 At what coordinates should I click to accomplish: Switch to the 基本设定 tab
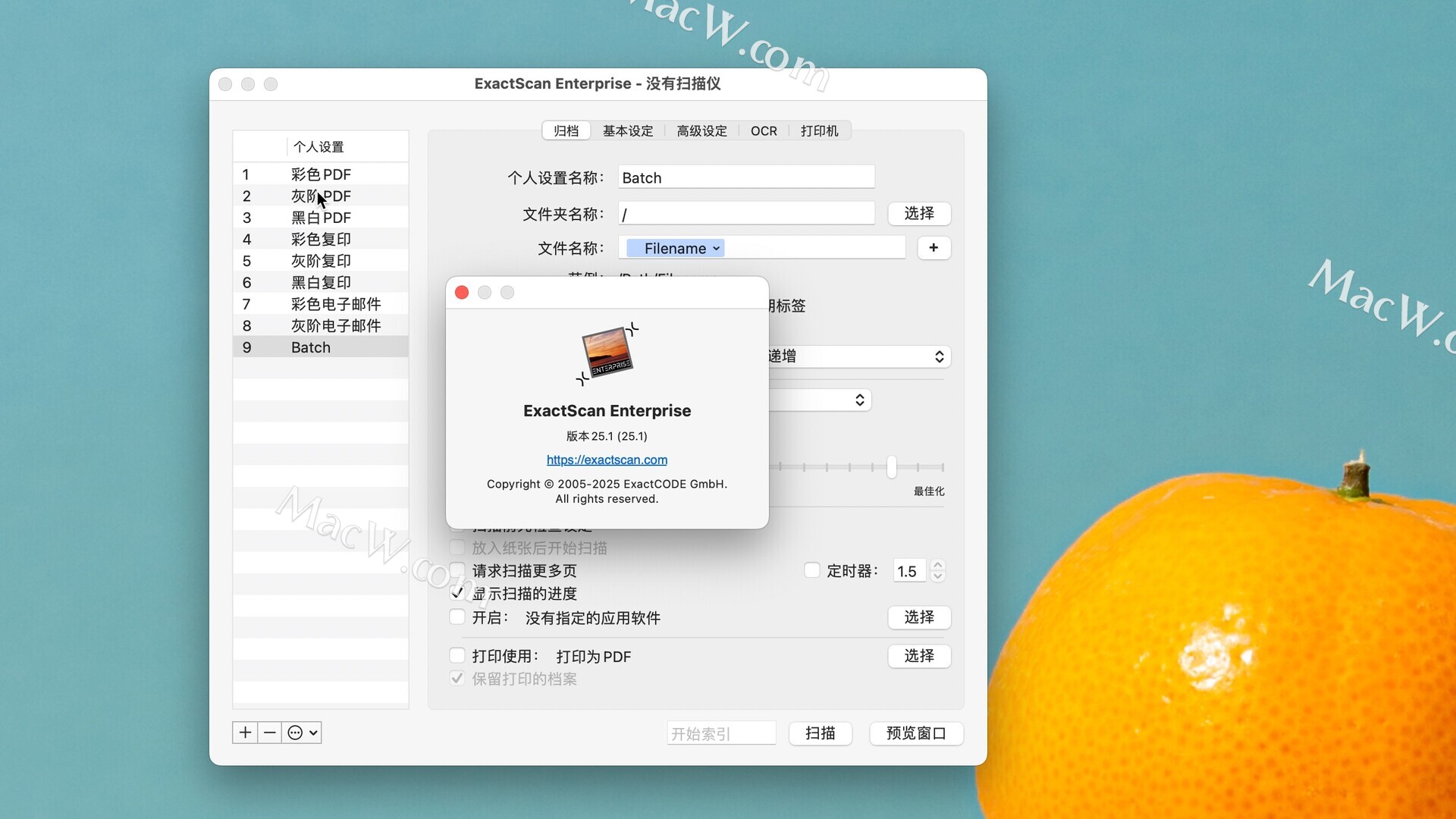(x=628, y=130)
